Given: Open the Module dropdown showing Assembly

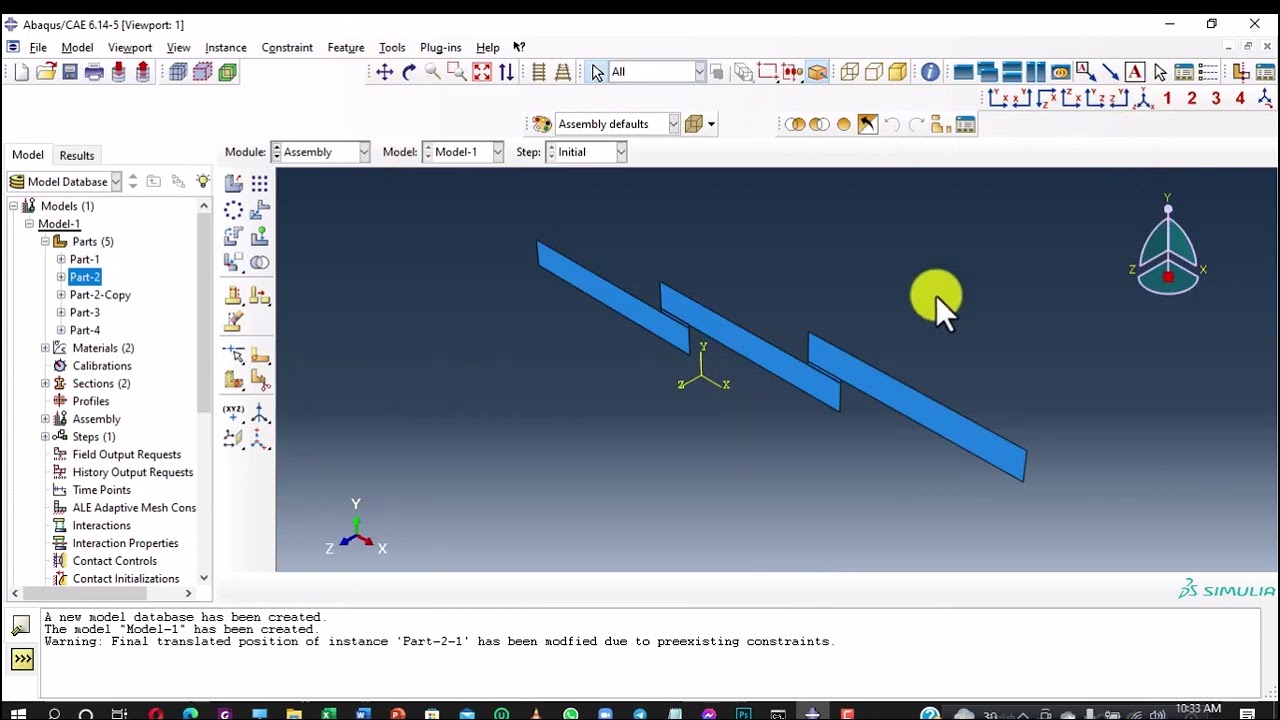Looking at the screenshot, I should 321,152.
